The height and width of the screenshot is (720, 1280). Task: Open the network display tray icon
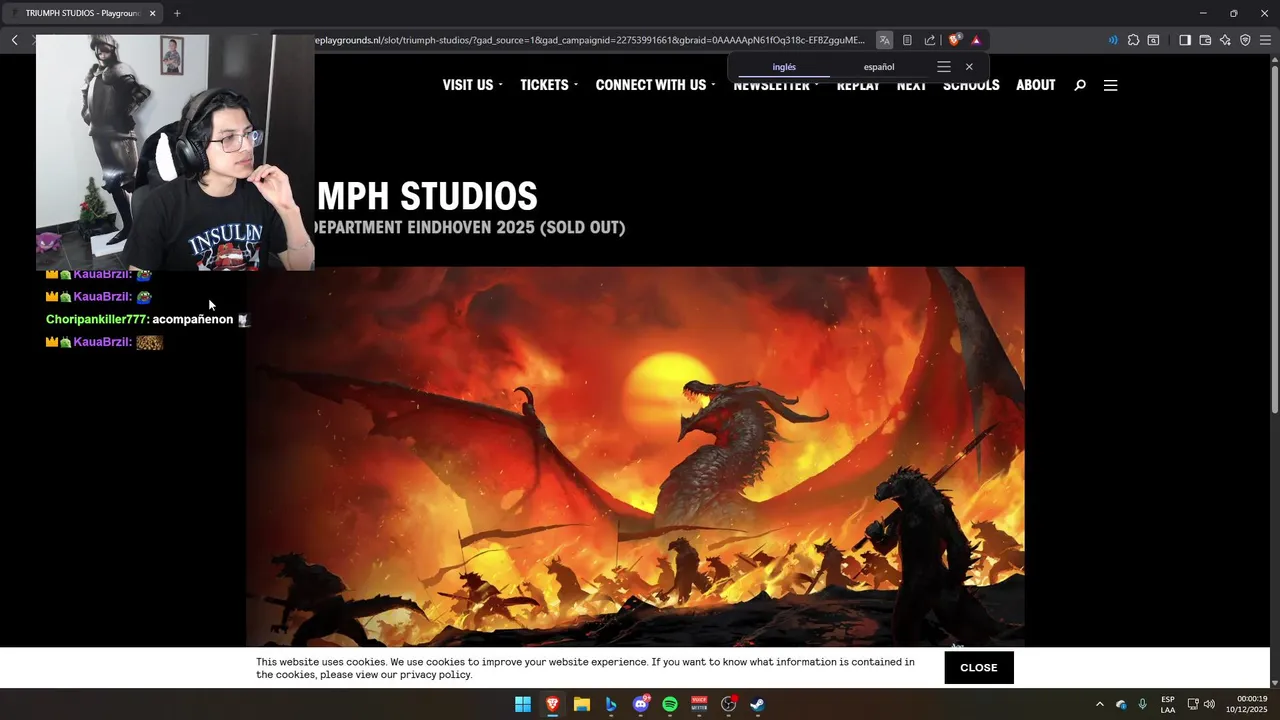pyautogui.click(x=1193, y=704)
